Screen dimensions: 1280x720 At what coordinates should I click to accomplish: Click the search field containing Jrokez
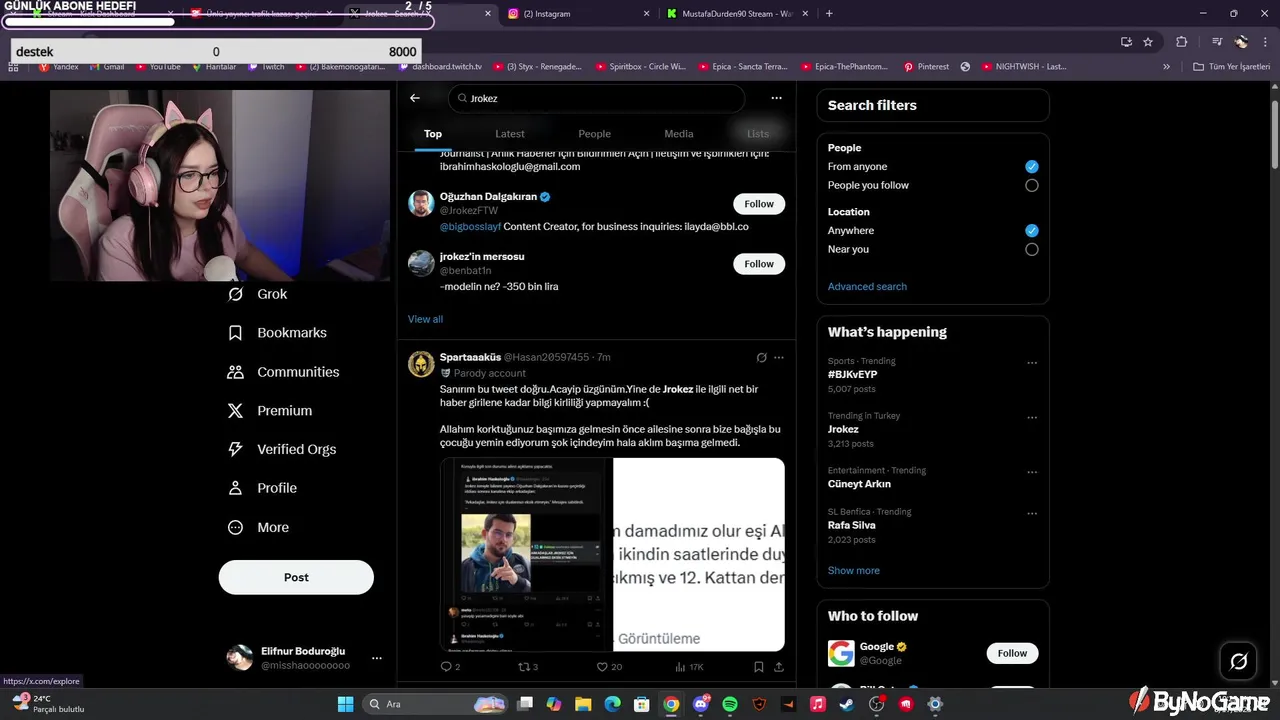[x=597, y=98]
